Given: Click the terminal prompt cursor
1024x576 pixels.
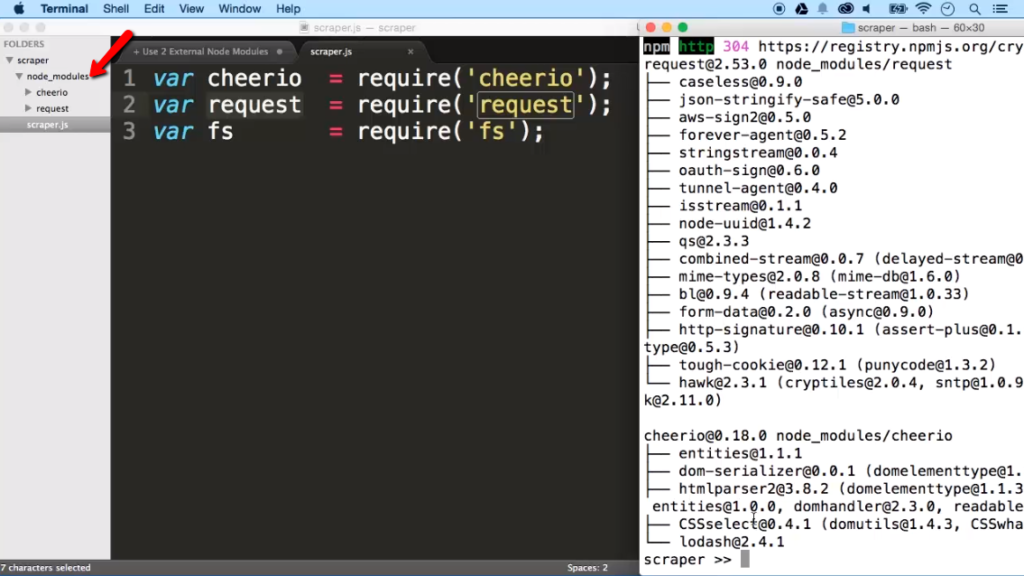Looking at the screenshot, I should point(744,559).
